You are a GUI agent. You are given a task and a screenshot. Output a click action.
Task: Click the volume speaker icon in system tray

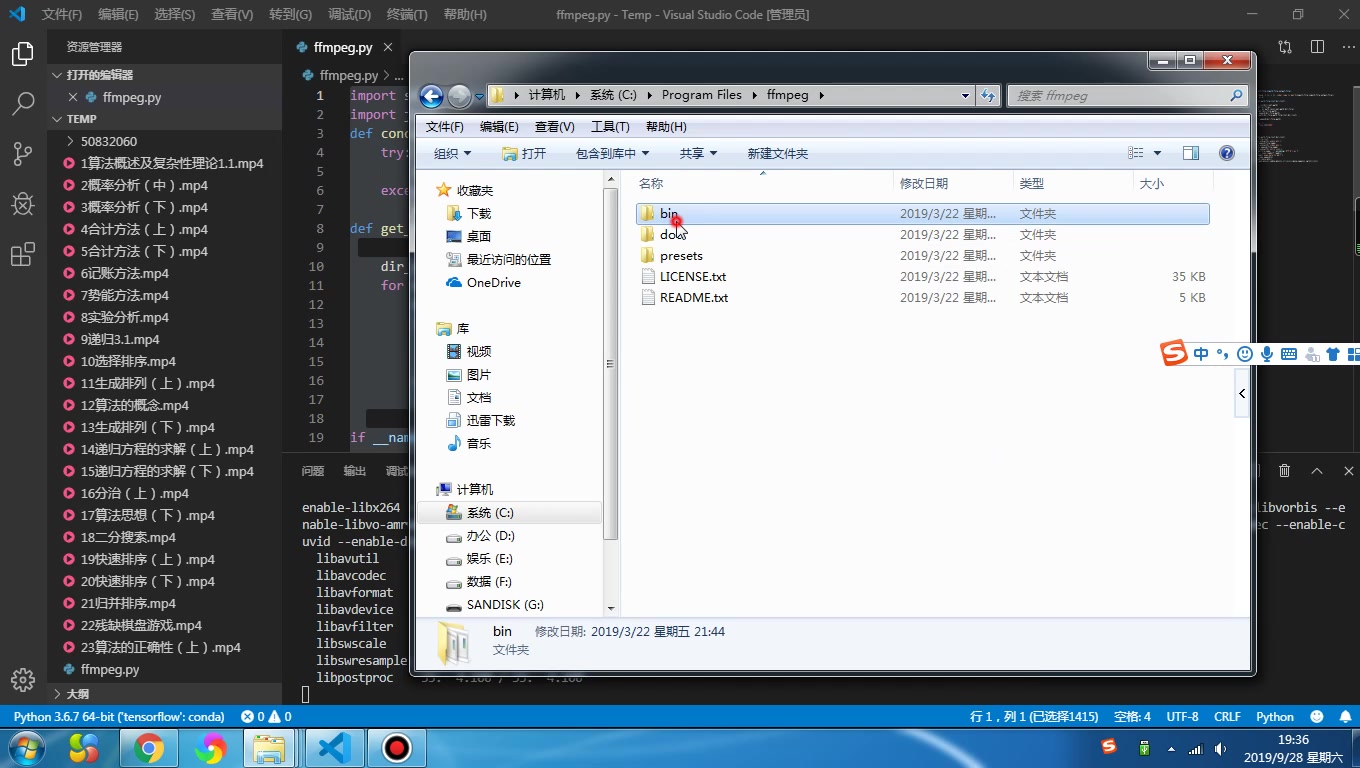[x=1220, y=749]
